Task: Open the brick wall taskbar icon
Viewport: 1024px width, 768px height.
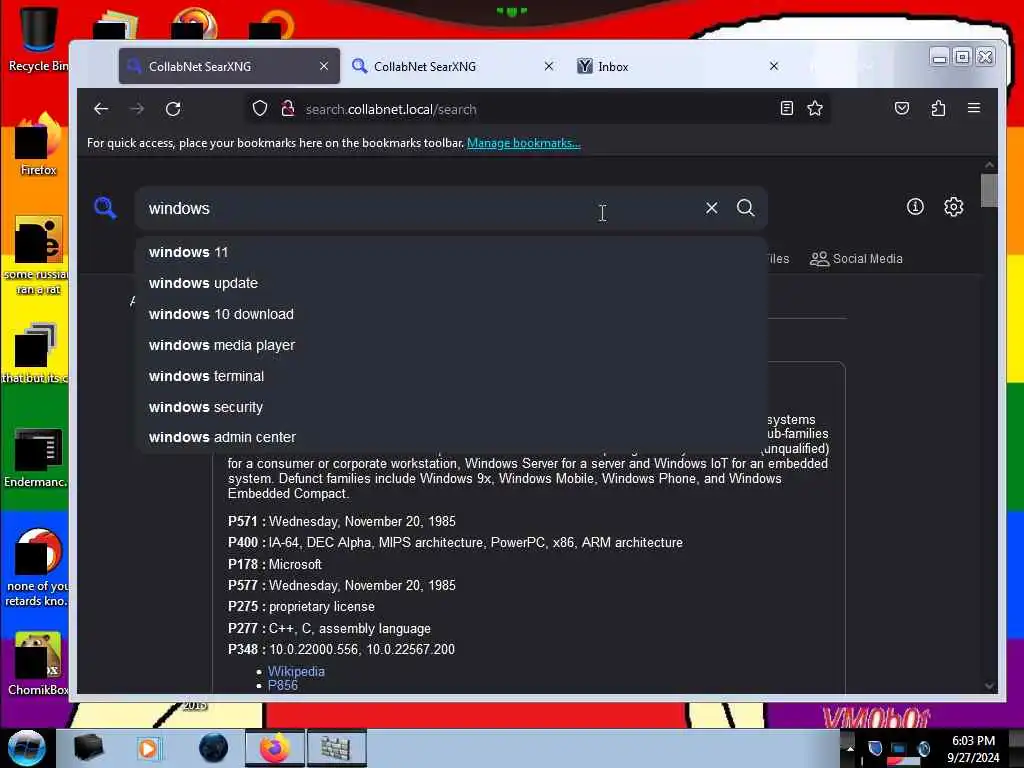Action: [336, 748]
